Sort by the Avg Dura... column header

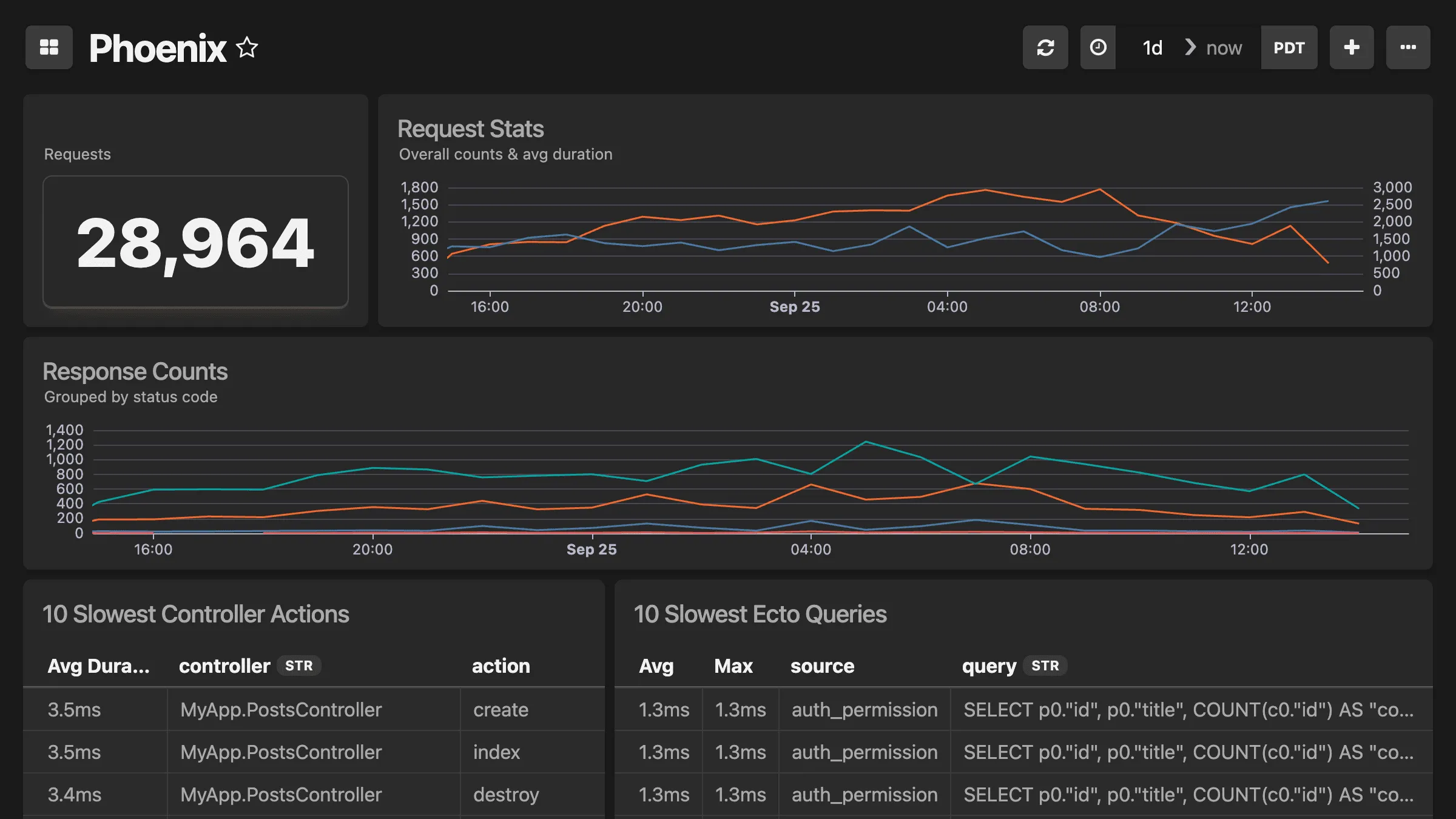[x=99, y=666]
